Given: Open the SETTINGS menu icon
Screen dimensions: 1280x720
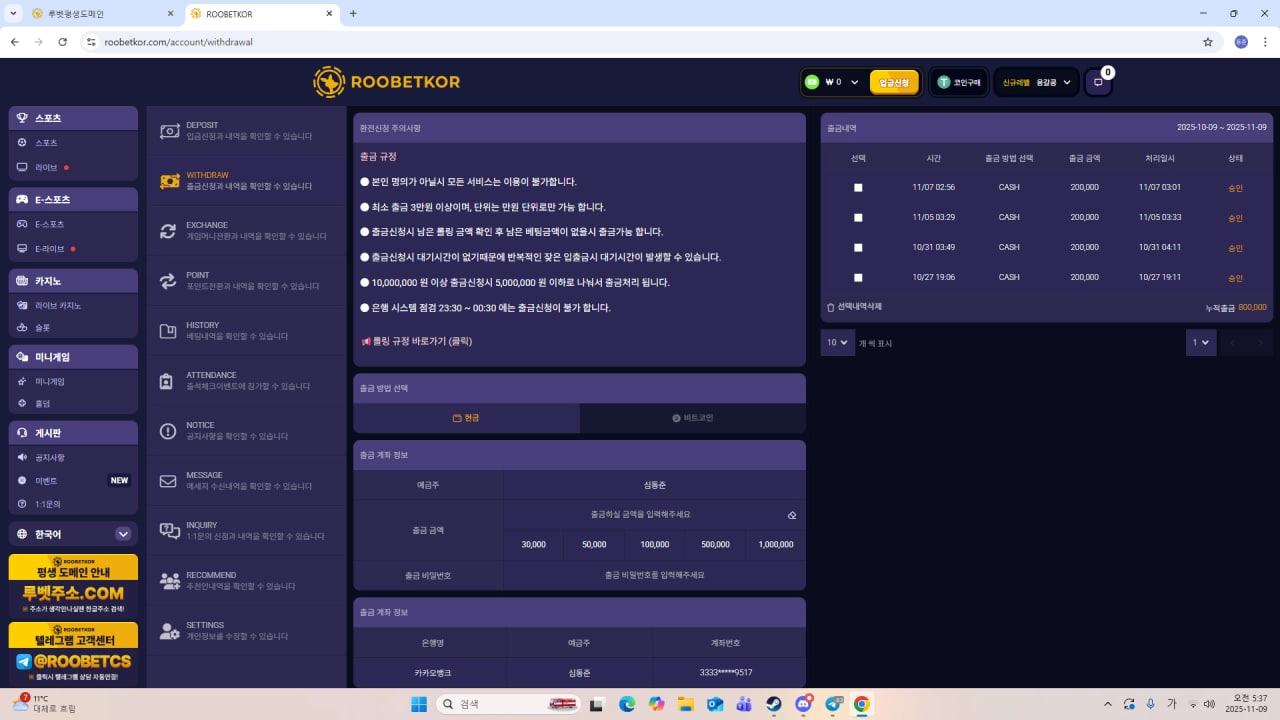Looking at the screenshot, I should 168,631.
